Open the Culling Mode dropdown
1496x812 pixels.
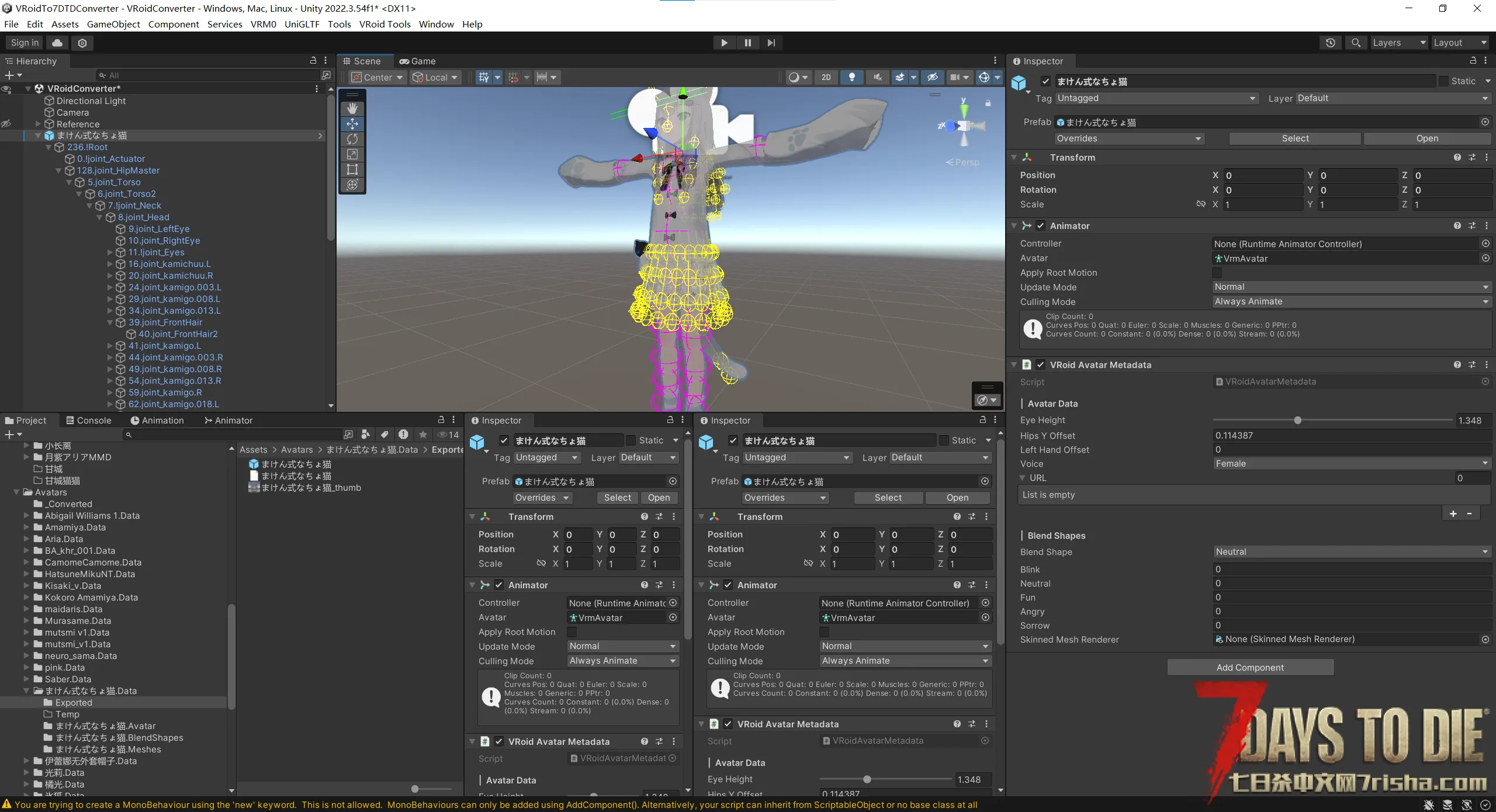point(1352,301)
